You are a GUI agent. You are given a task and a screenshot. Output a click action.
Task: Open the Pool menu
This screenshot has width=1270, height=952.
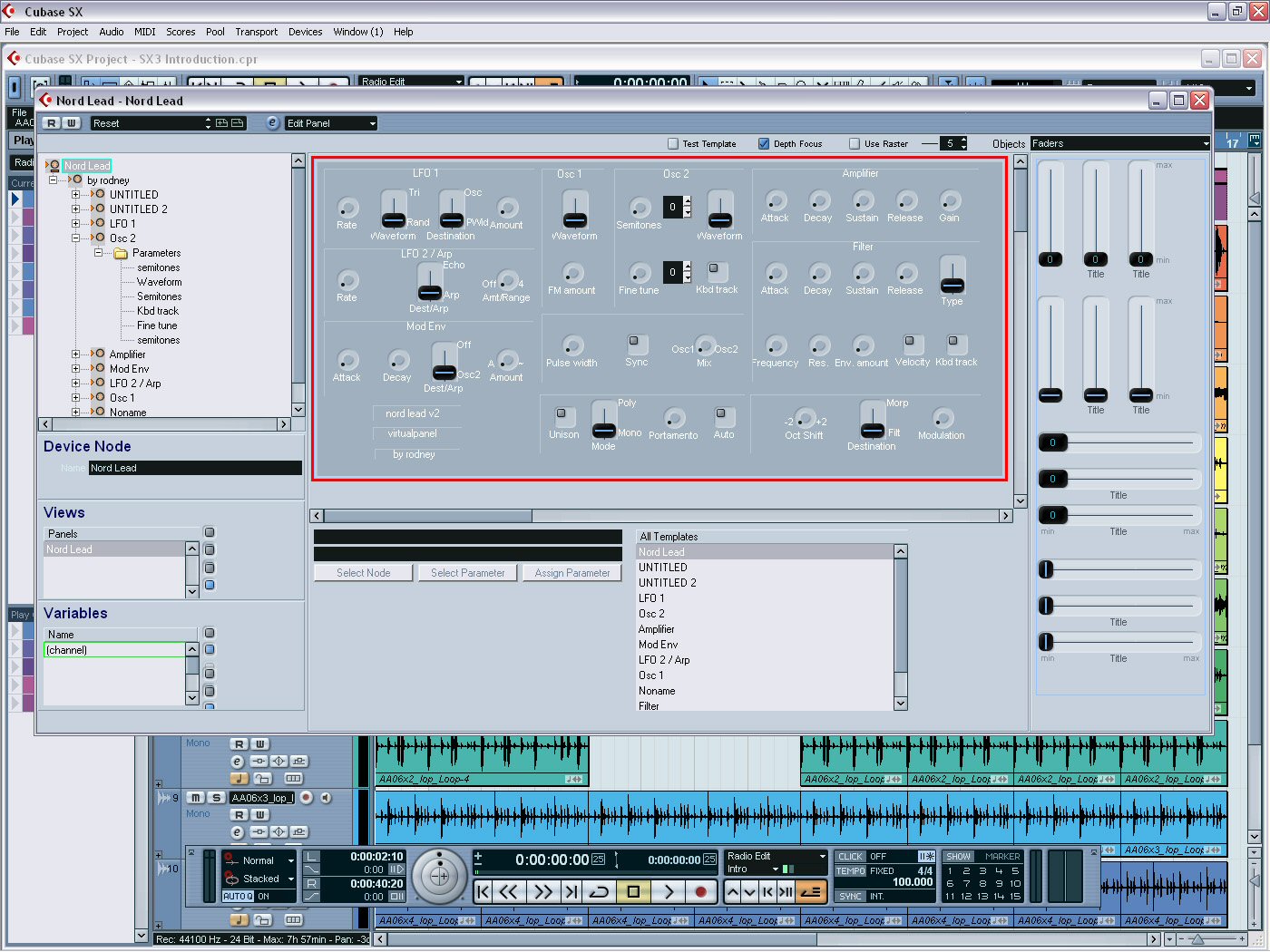[x=215, y=32]
